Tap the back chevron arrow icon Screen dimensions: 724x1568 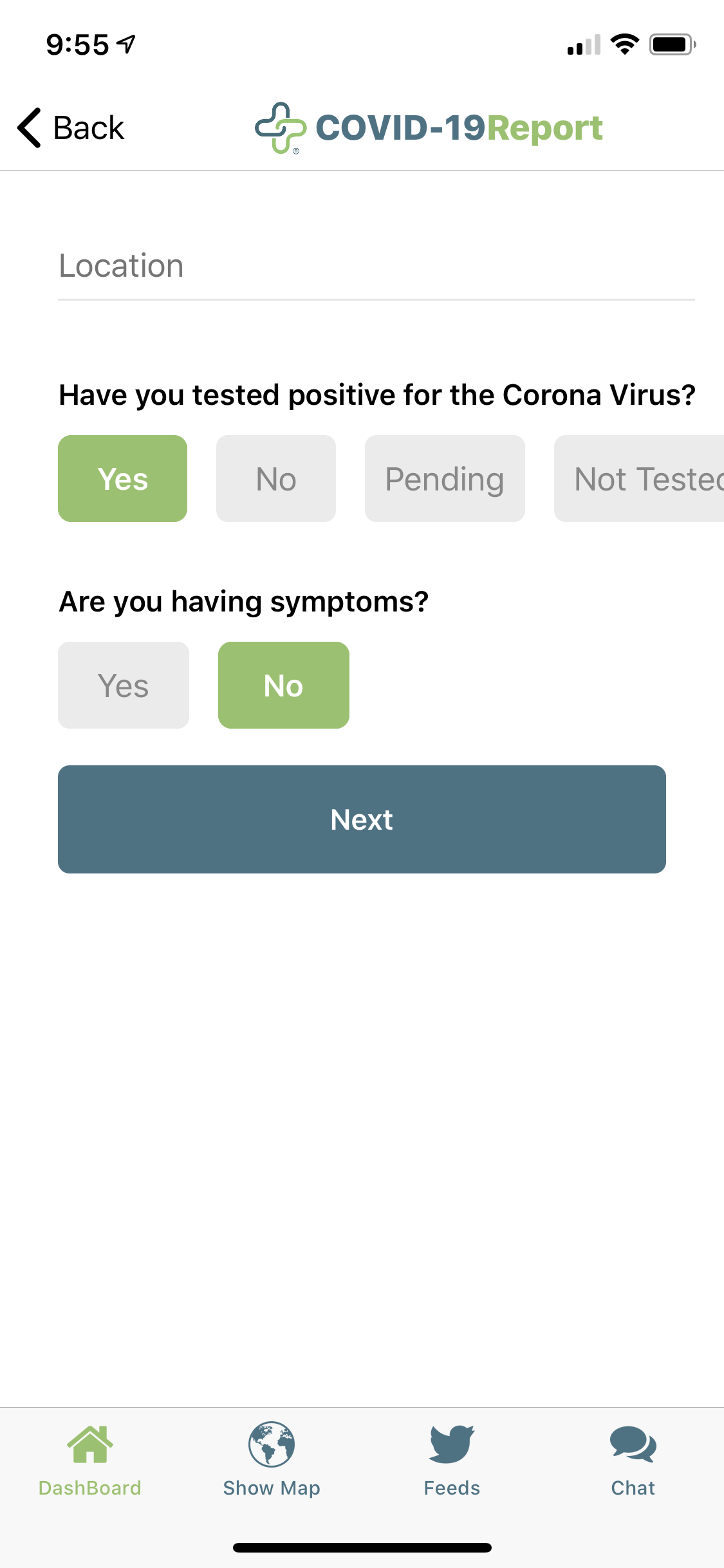coord(30,127)
